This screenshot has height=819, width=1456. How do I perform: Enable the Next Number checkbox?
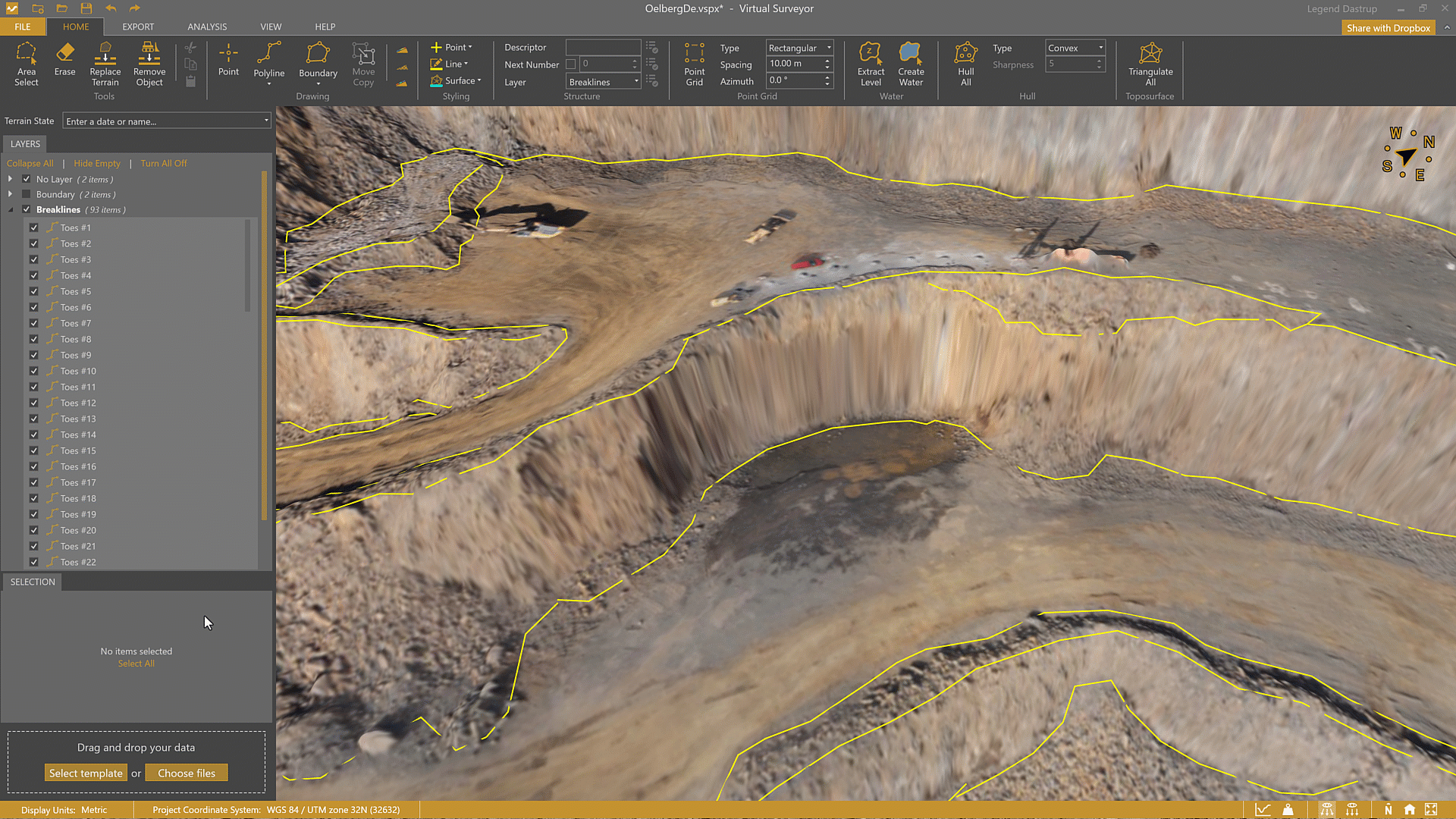click(571, 64)
